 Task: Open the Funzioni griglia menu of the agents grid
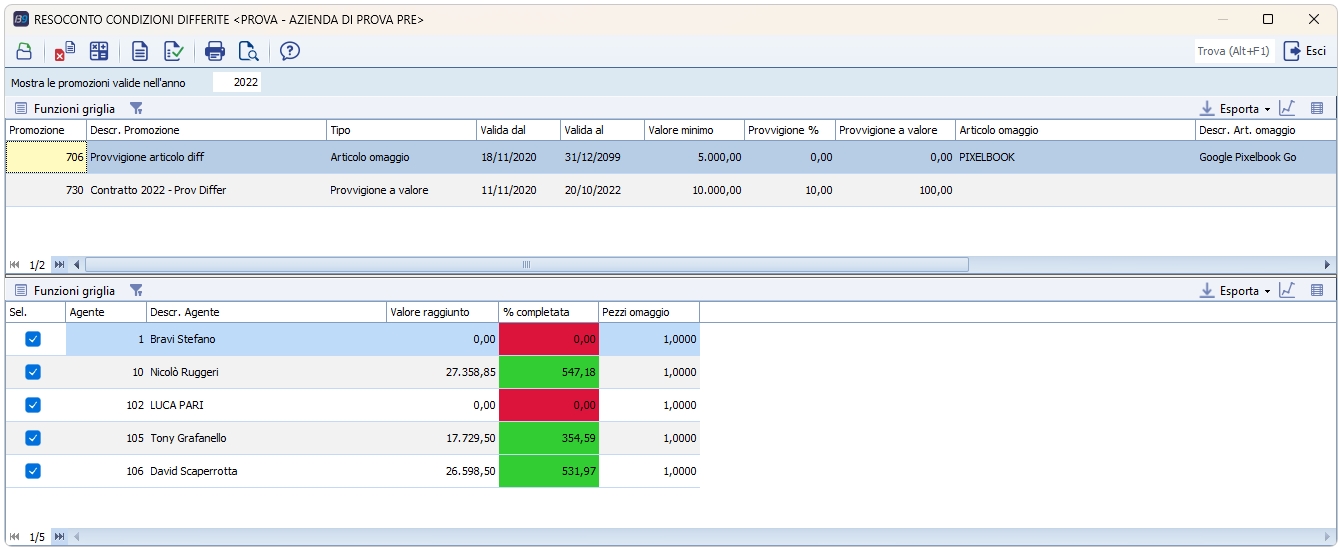pyautogui.click(x=64, y=290)
